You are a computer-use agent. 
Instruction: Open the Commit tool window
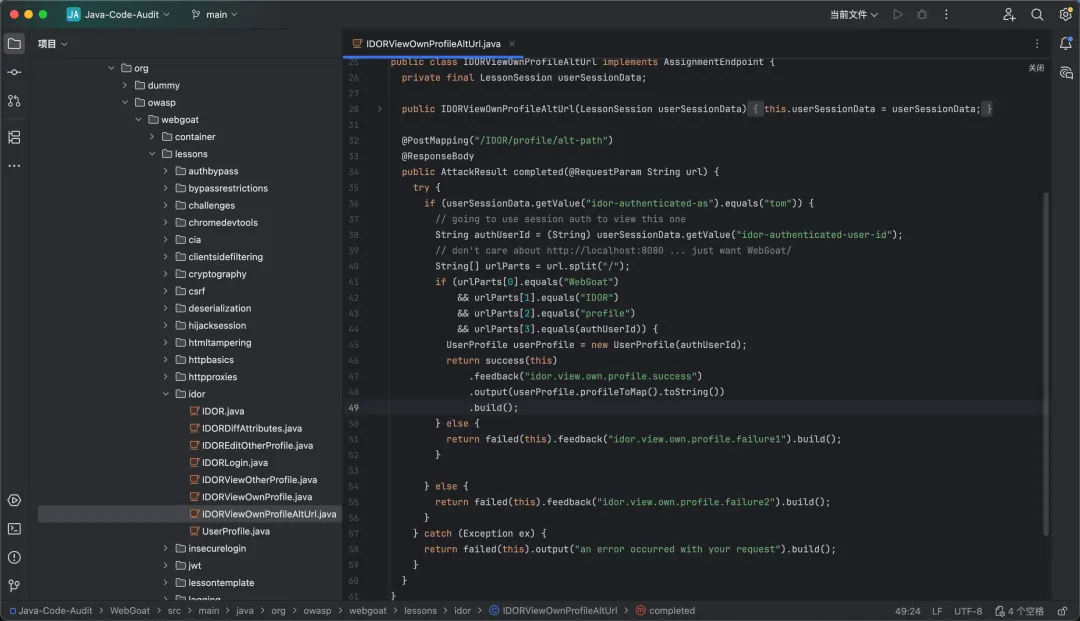point(14,72)
